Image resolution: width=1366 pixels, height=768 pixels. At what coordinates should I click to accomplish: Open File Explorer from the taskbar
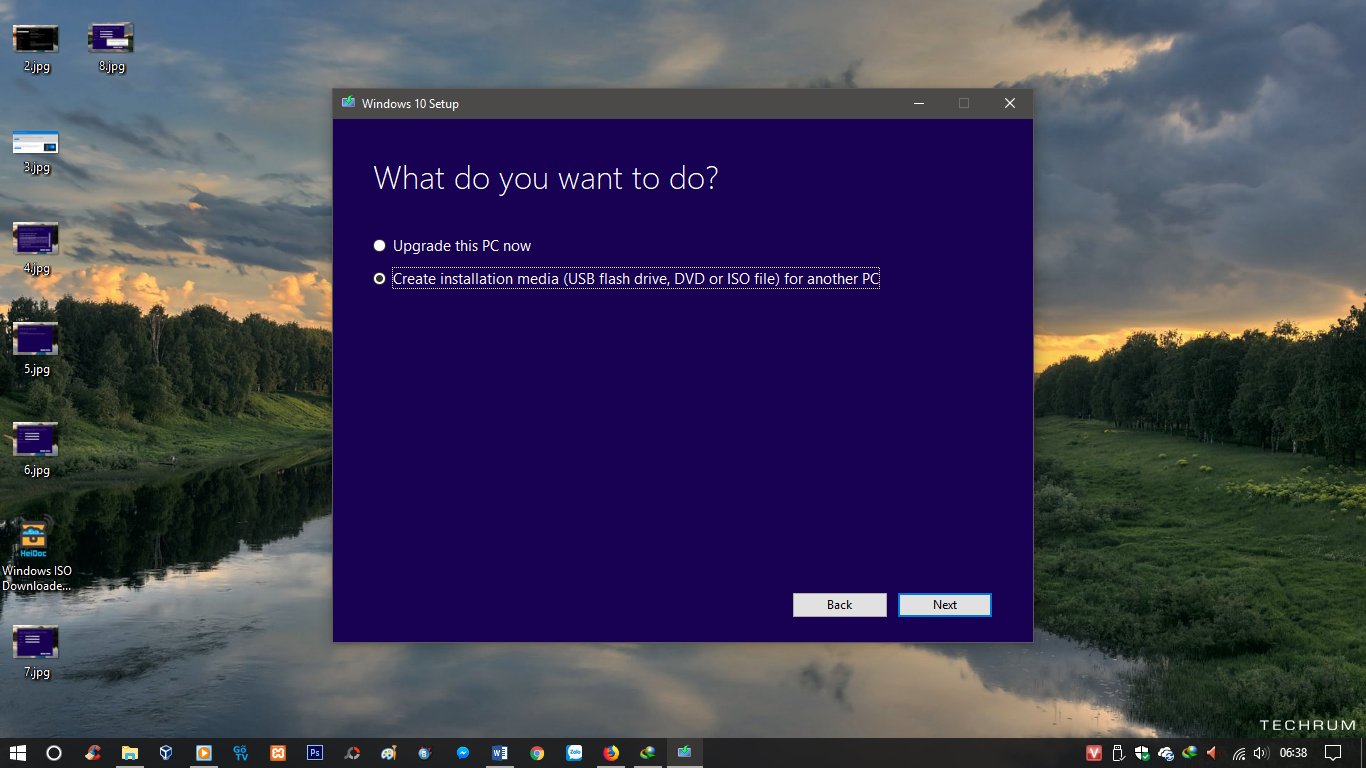[129, 753]
